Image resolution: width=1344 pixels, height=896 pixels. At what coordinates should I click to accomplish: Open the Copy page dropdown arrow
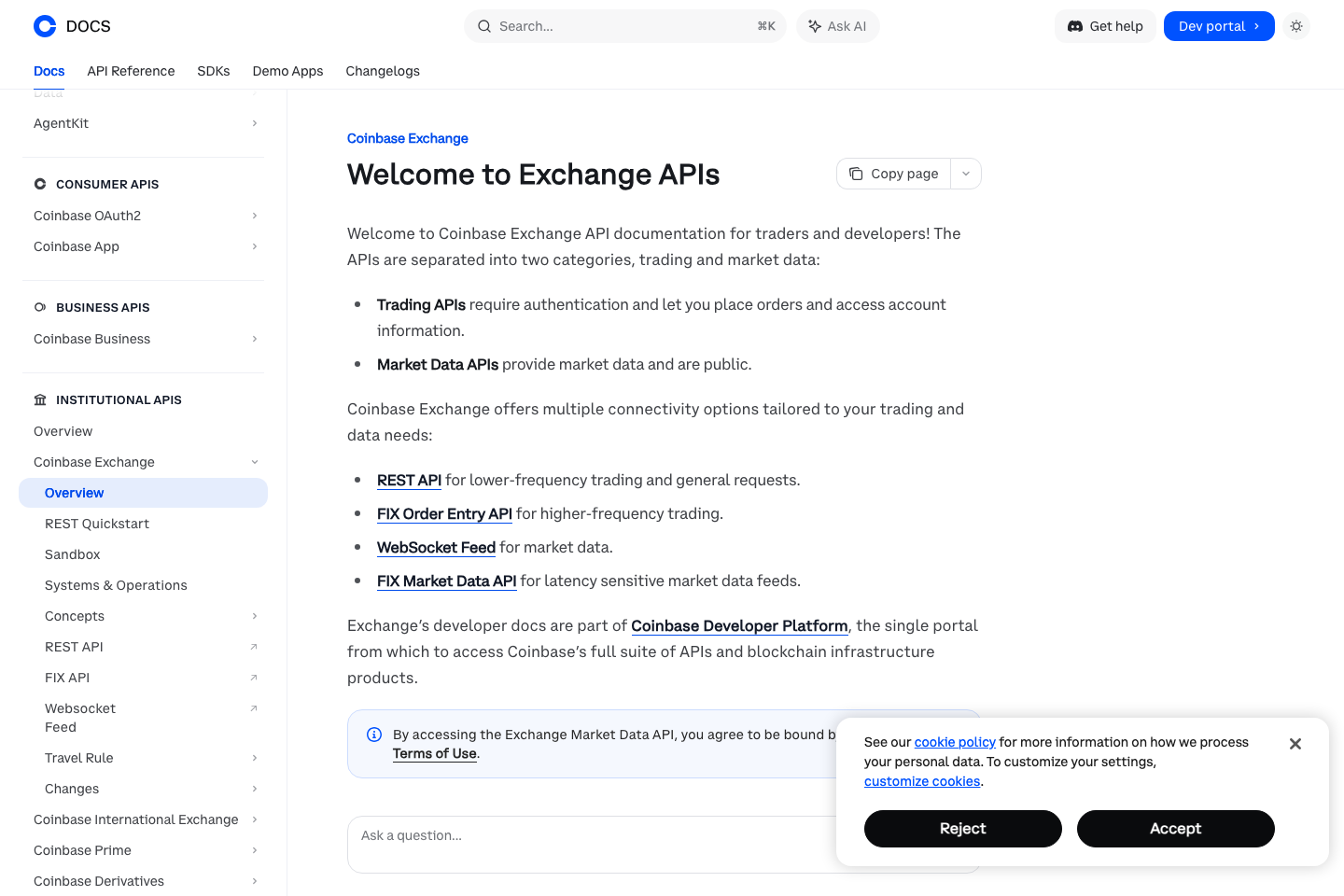(966, 174)
